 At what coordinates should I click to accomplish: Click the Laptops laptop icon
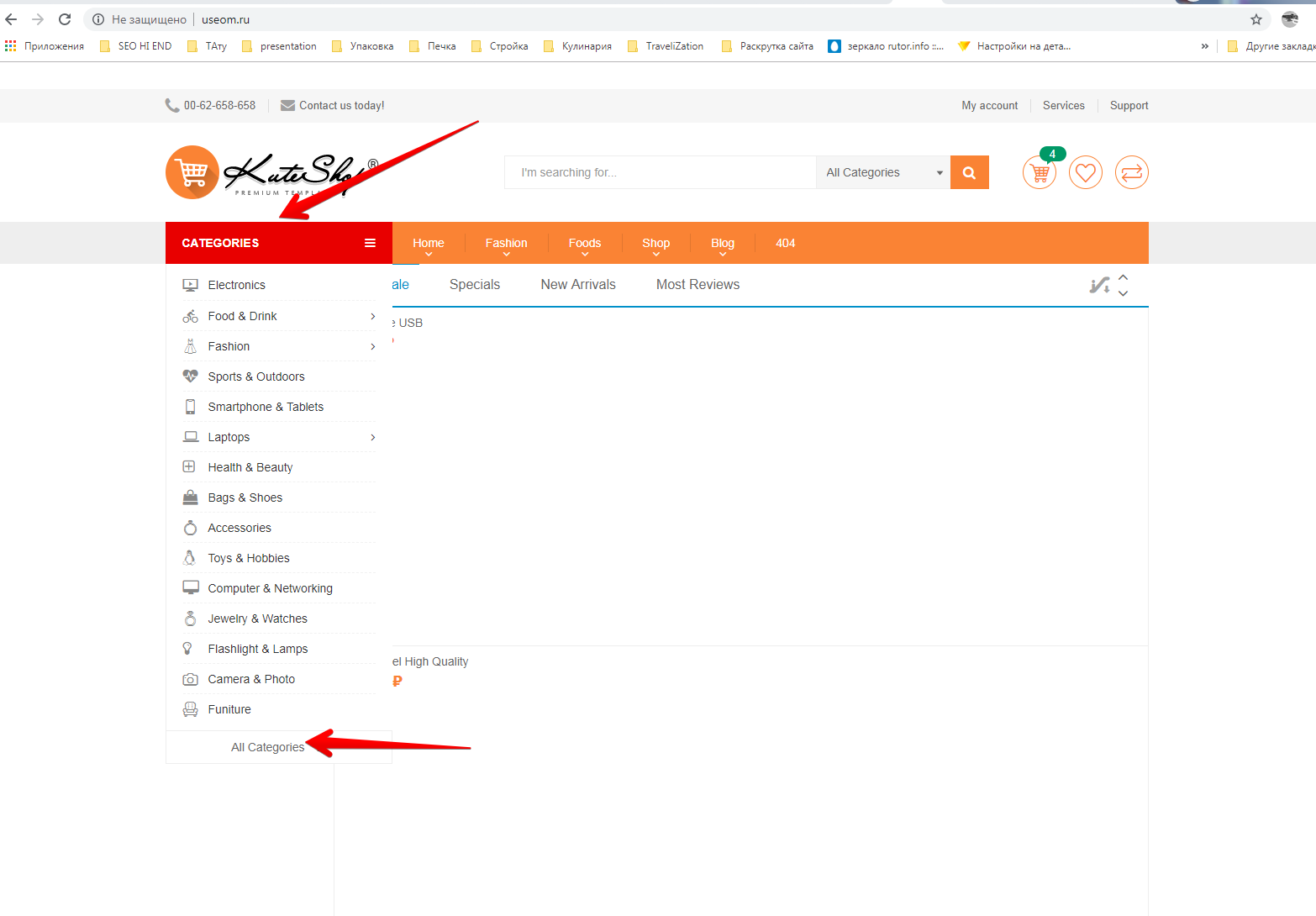(191, 437)
